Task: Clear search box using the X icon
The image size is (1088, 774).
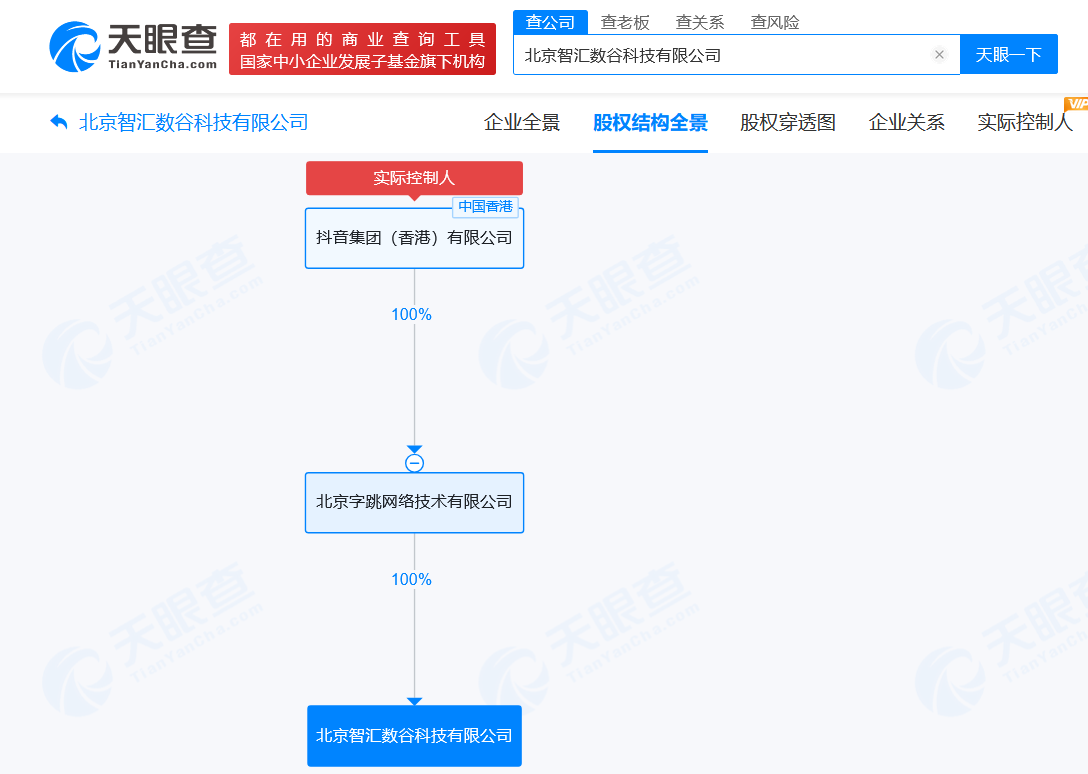Action: click(938, 55)
